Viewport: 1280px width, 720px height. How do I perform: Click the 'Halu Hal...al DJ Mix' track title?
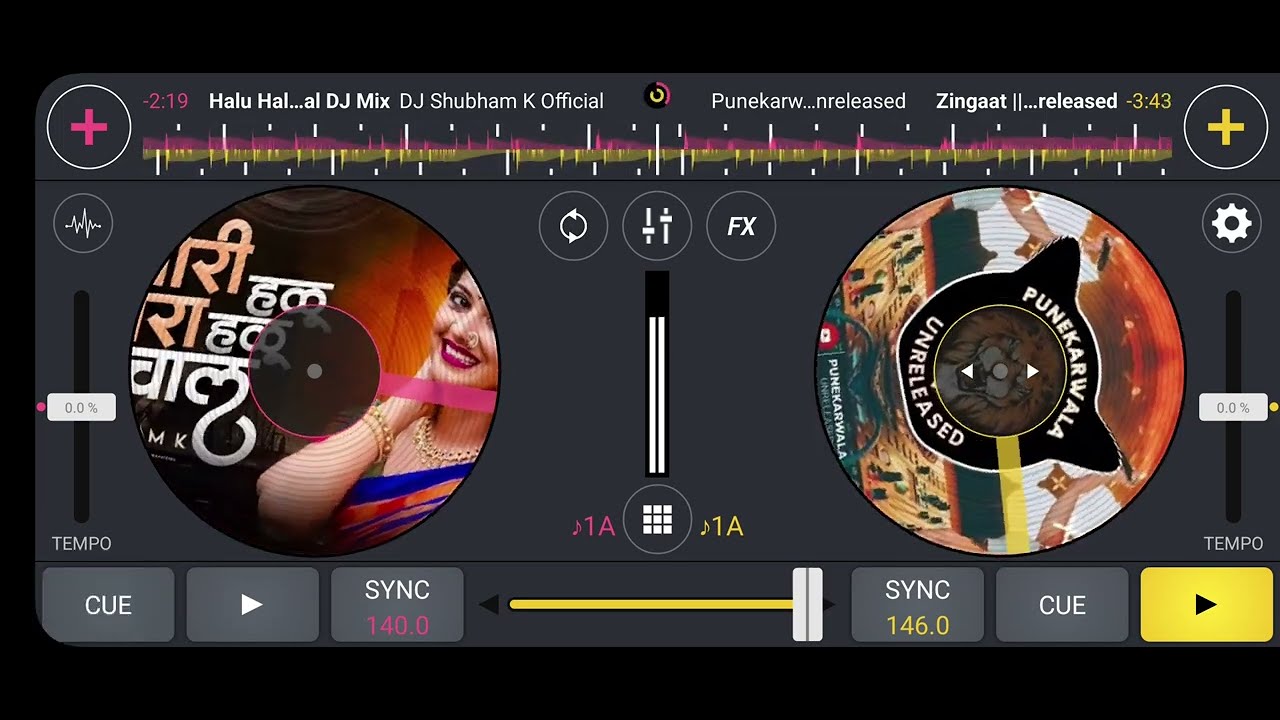[x=299, y=101]
